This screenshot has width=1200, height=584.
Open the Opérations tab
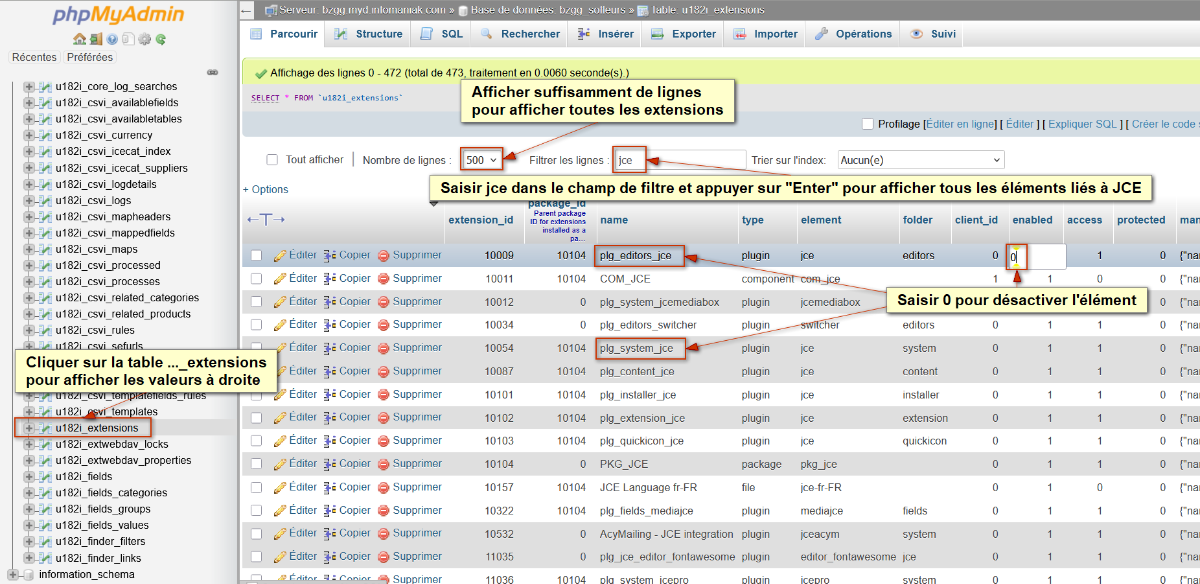(853, 34)
